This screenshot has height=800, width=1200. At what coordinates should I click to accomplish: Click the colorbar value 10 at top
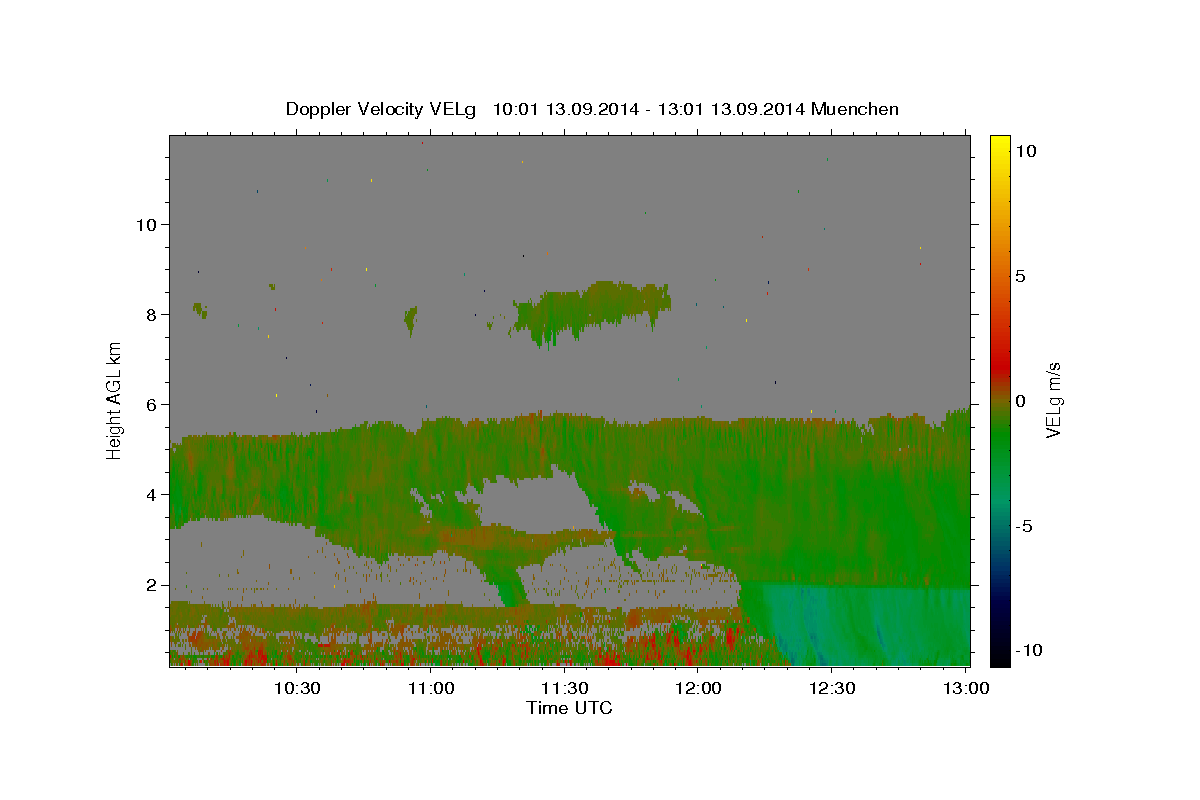tap(1026, 150)
